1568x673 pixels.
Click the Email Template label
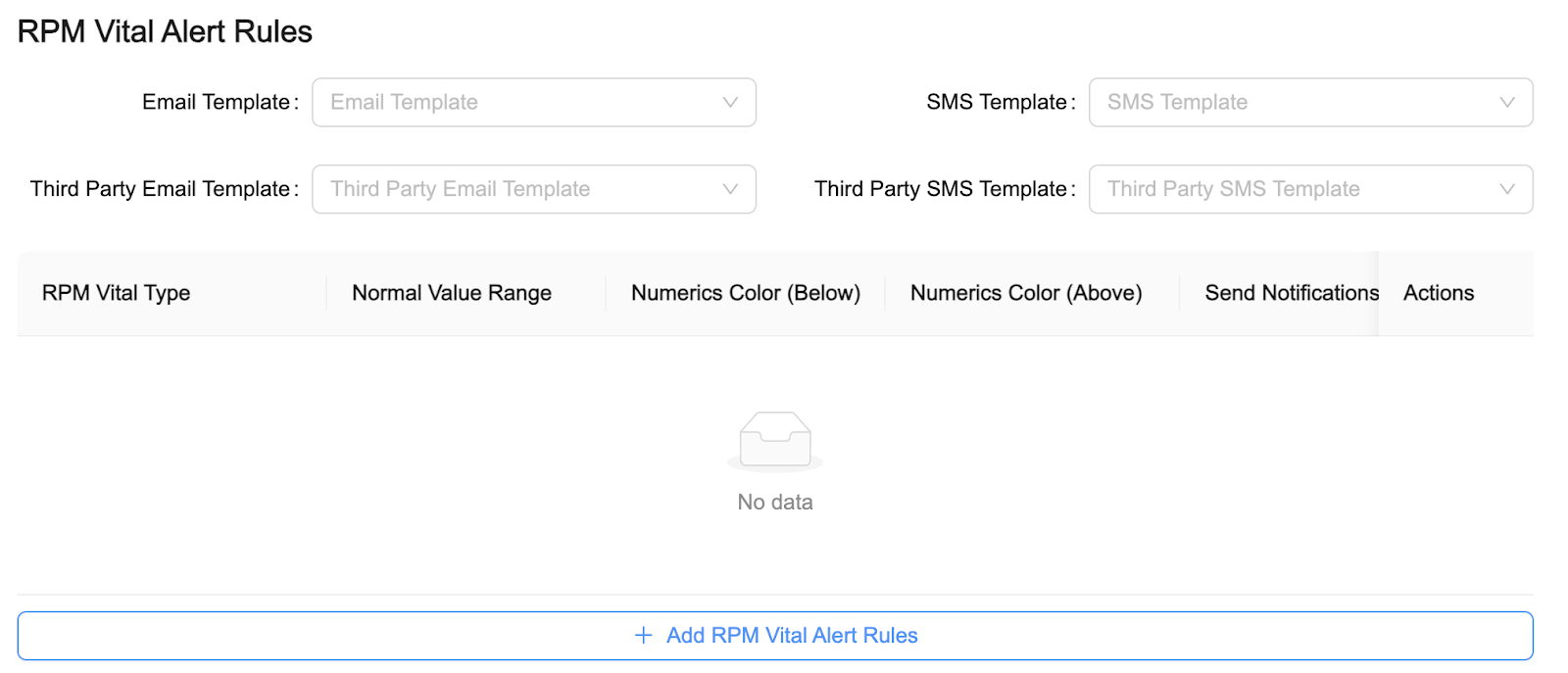tap(219, 102)
